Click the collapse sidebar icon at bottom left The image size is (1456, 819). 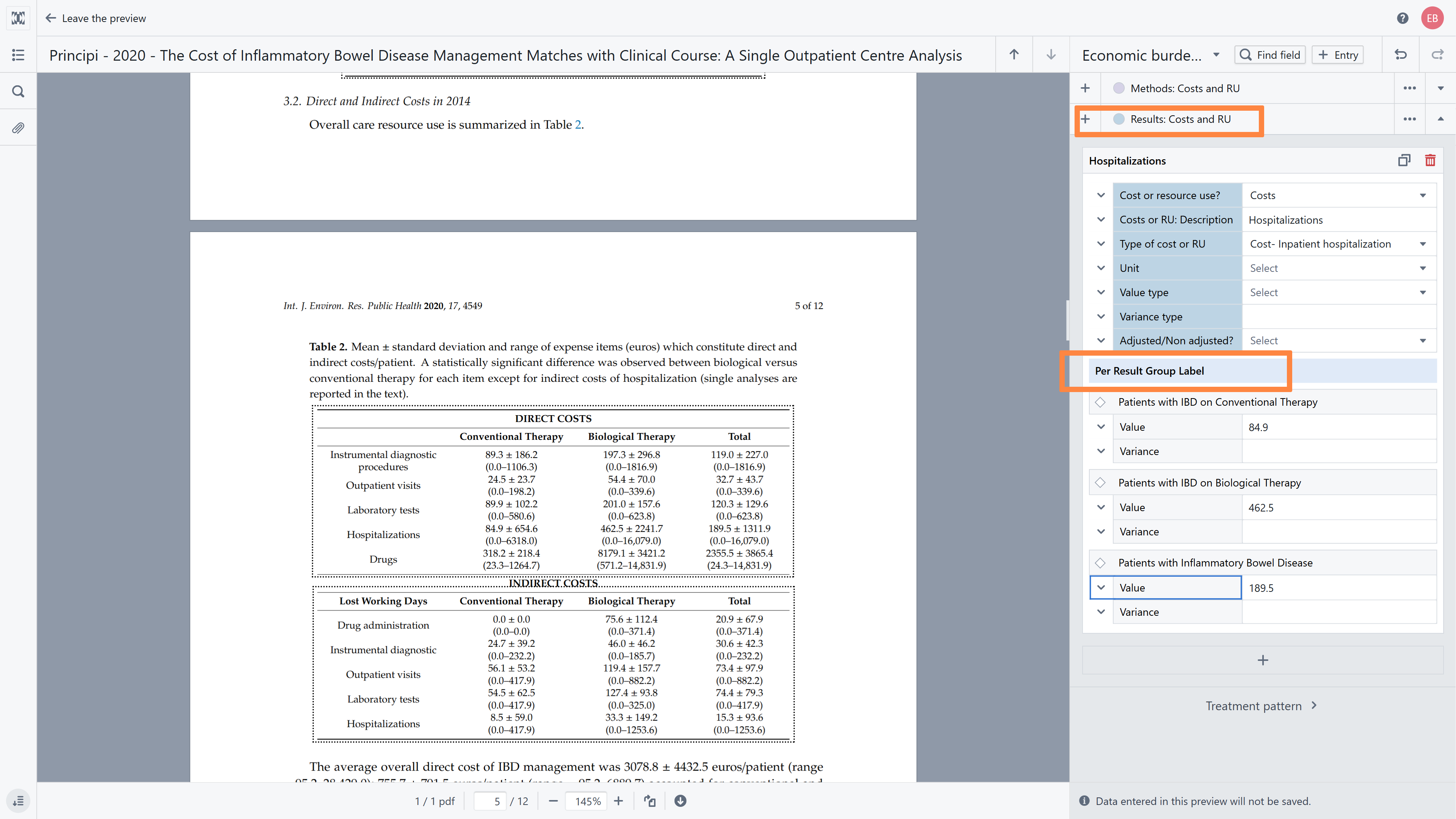click(18, 801)
